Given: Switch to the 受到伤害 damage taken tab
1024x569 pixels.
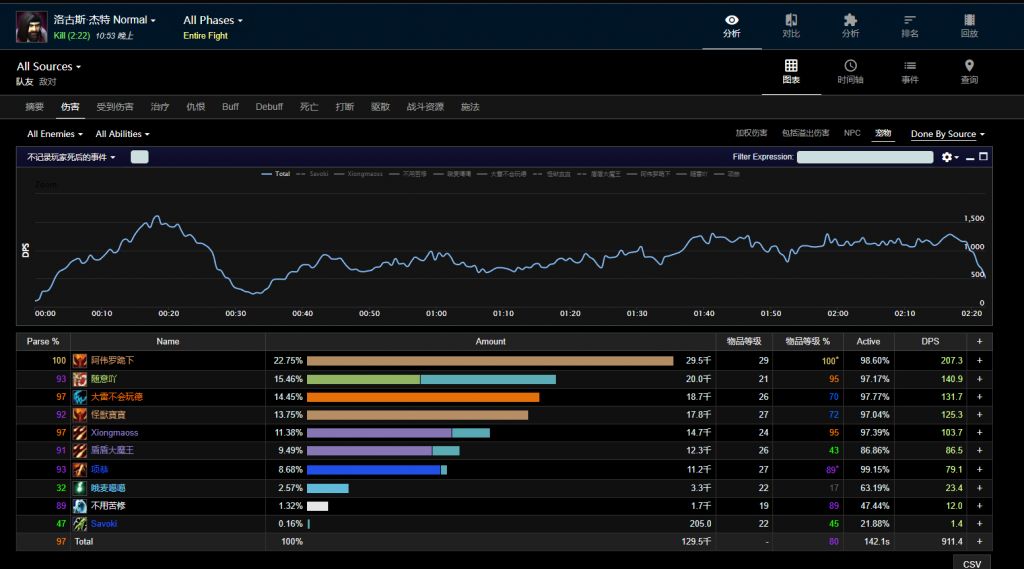Looking at the screenshot, I should (114, 107).
